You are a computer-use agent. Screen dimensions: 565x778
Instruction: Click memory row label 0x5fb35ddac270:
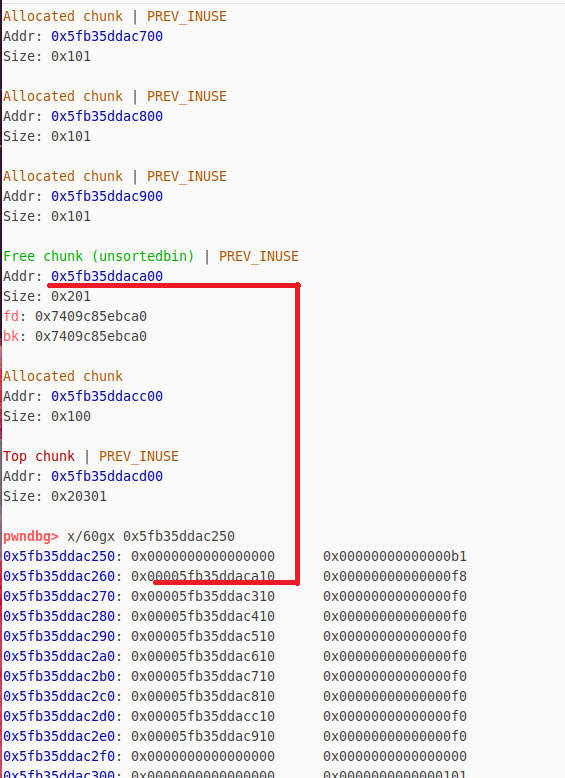(x=63, y=596)
